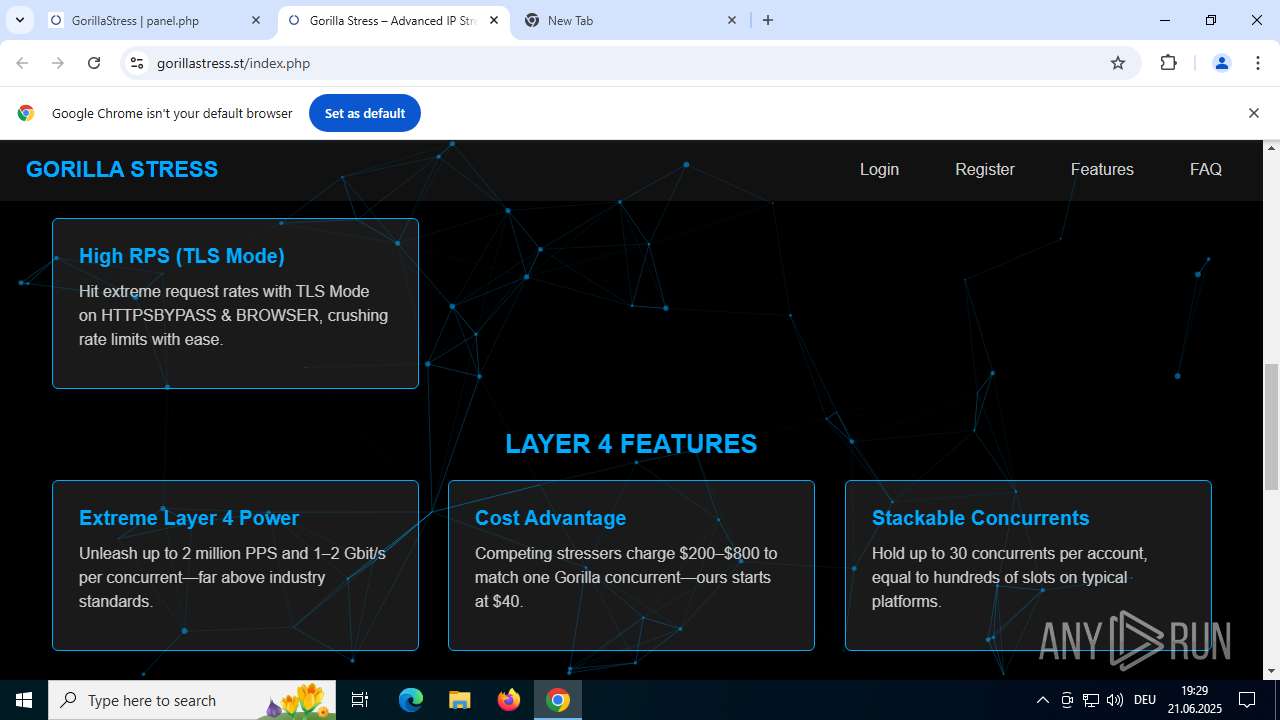Click text about 30 concurrents per account
The width and height of the screenshot is (1280, 720).
click(1009, 577)
